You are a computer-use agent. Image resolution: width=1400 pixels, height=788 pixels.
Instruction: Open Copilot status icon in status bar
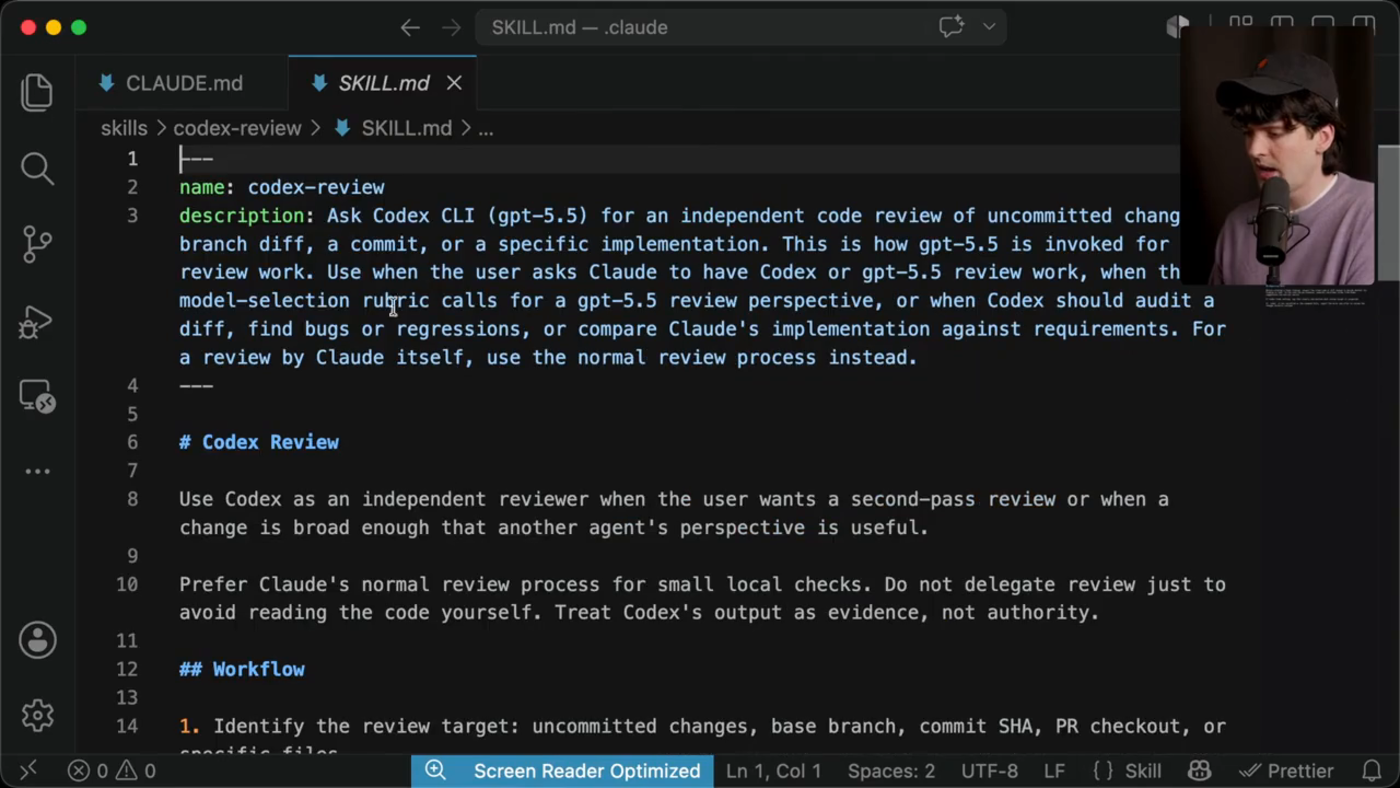[1199, 771]
